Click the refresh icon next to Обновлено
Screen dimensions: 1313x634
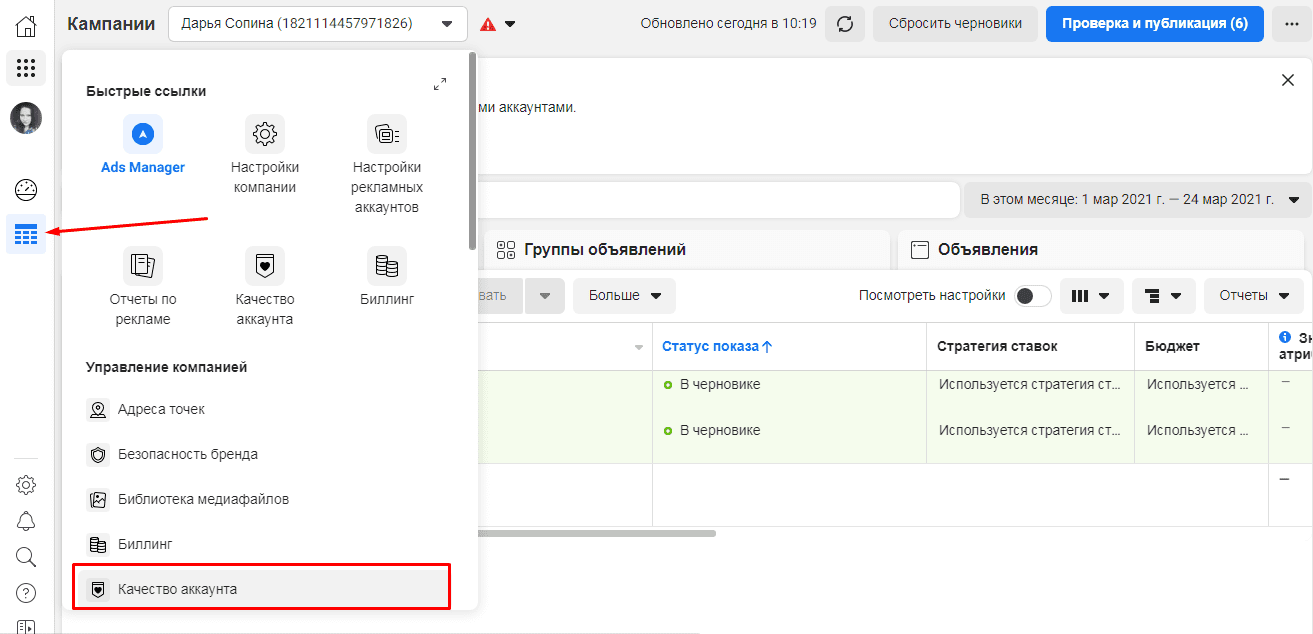[x=845, y=23]
